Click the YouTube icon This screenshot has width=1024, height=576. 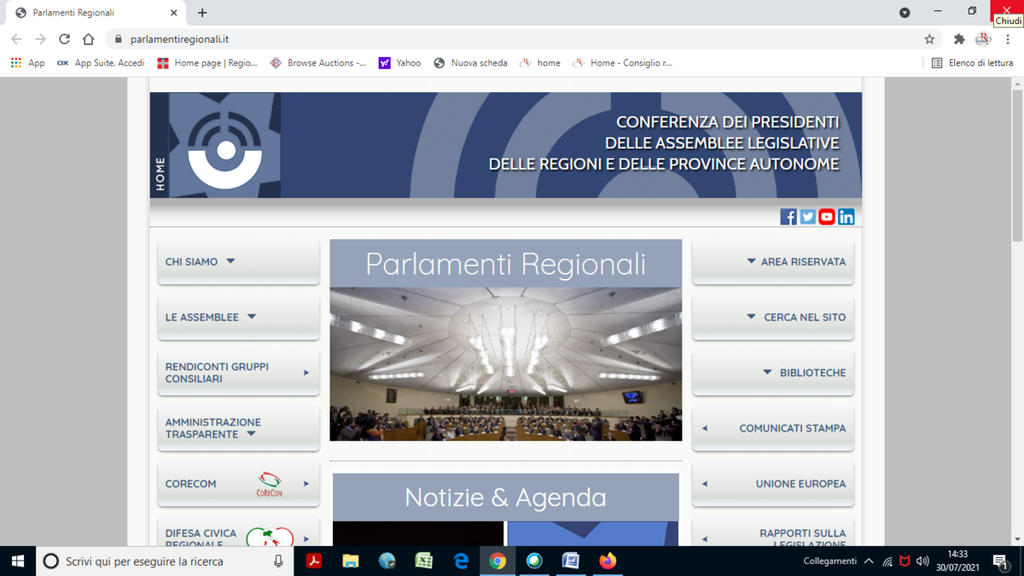827,217
